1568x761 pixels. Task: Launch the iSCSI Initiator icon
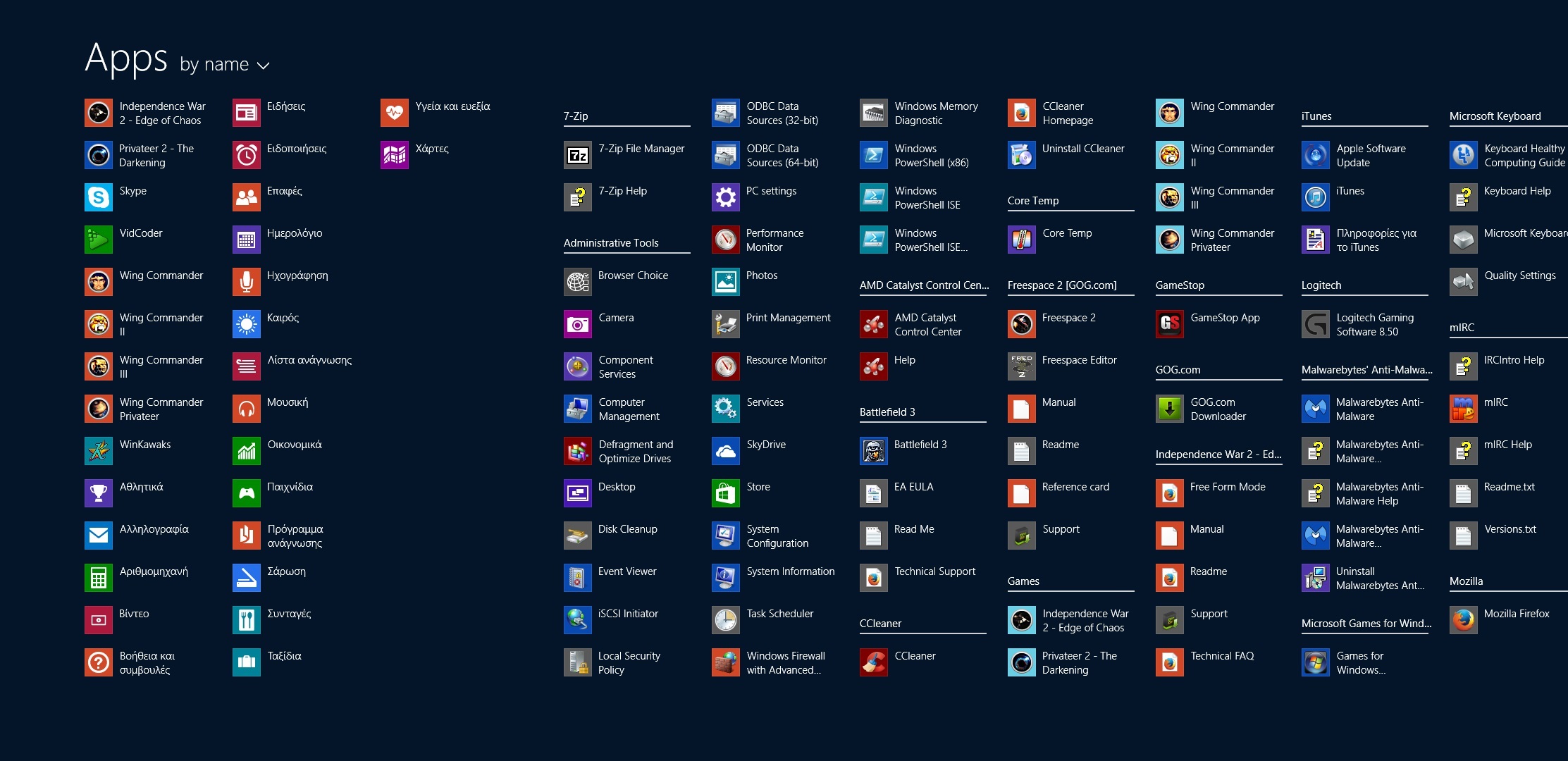click(x=578, y=620)
